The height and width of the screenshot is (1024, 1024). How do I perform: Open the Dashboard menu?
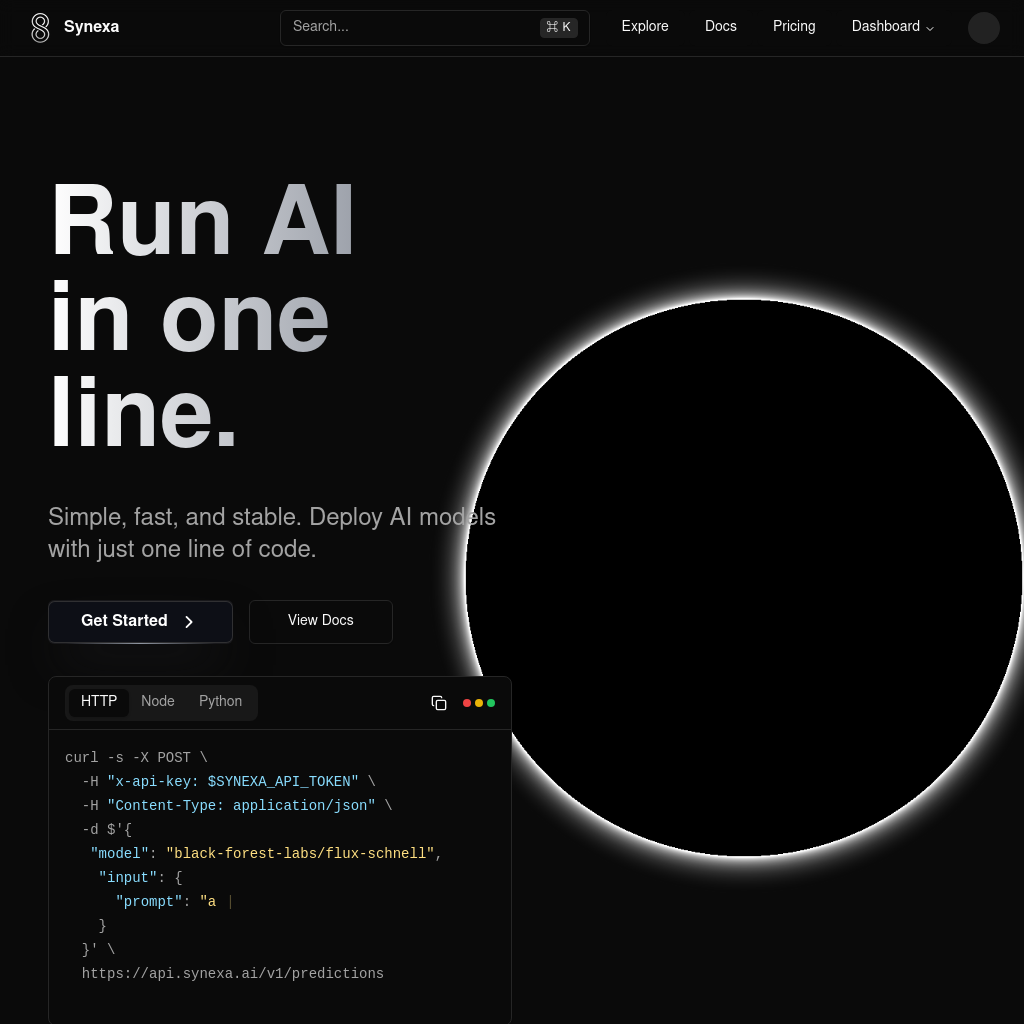tap(886, 27)
